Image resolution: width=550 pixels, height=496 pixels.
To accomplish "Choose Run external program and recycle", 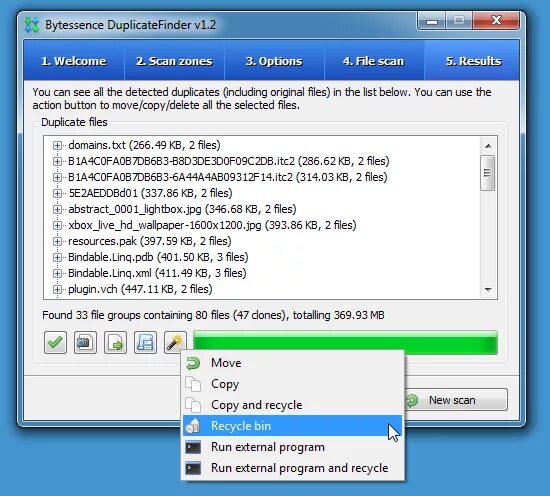I will 293,468.
